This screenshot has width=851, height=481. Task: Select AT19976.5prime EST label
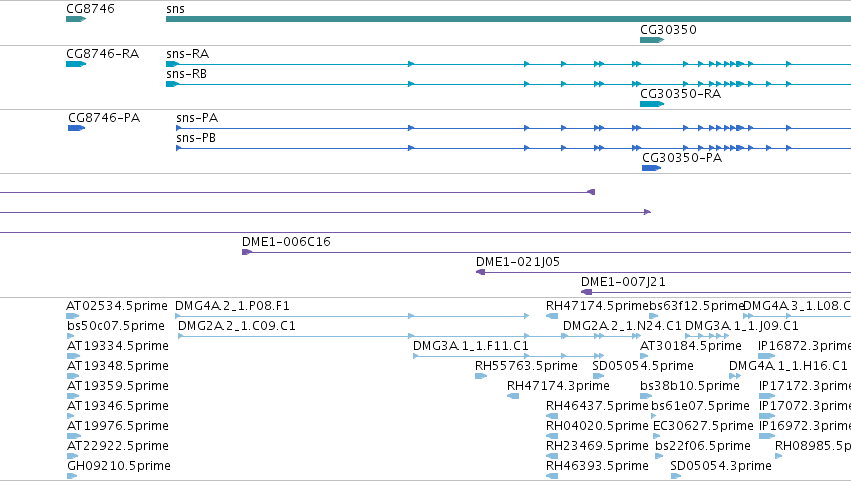point(118,426)
